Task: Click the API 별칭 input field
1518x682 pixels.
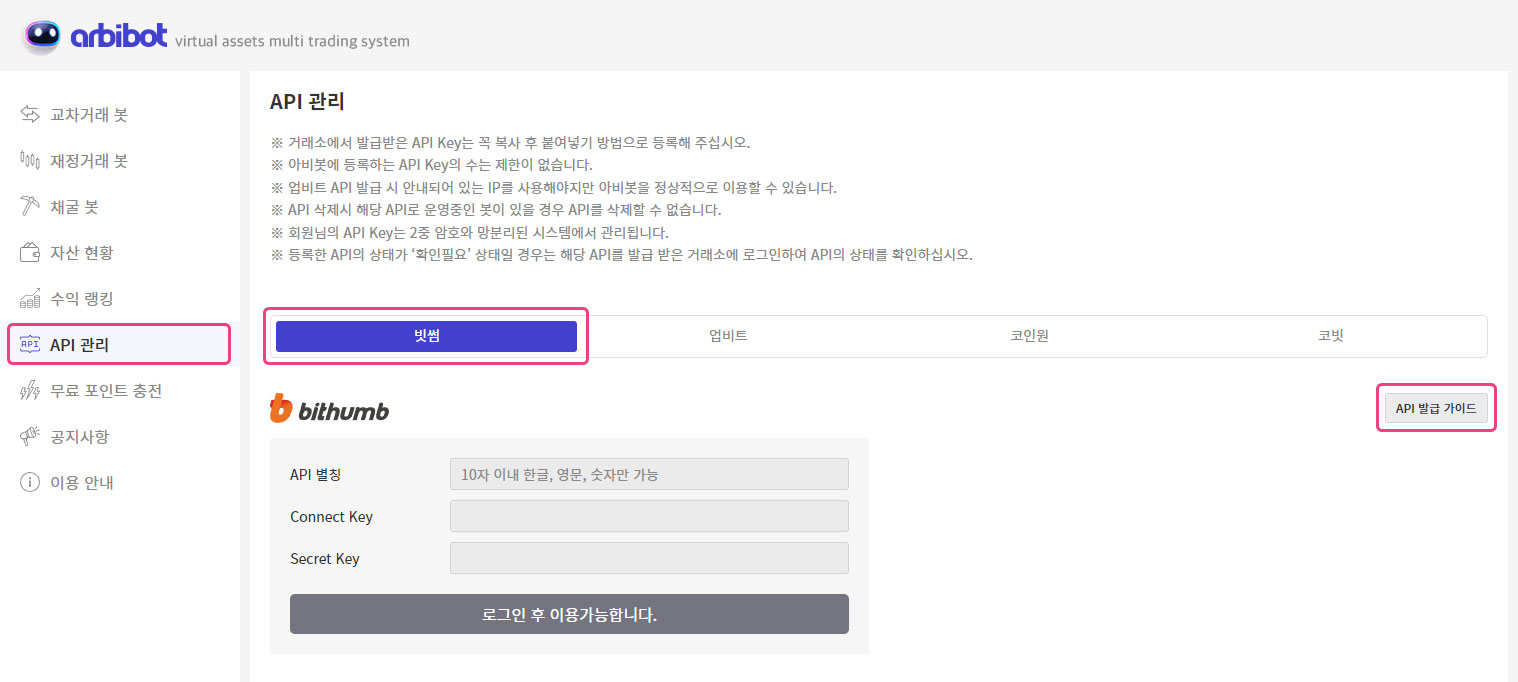Action: pyautogui.click(x=649, y=474)
